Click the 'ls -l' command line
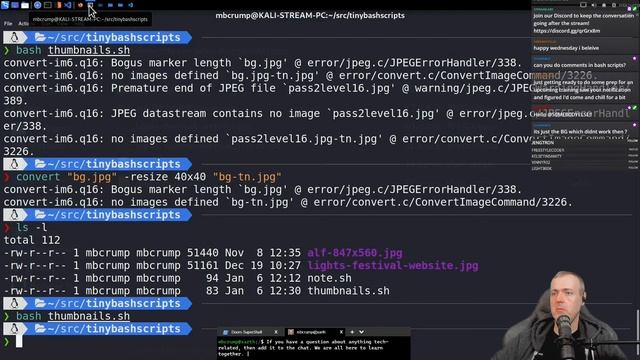Screen dimensions: 640x360 pyautogui.click(x=31, y=227)
